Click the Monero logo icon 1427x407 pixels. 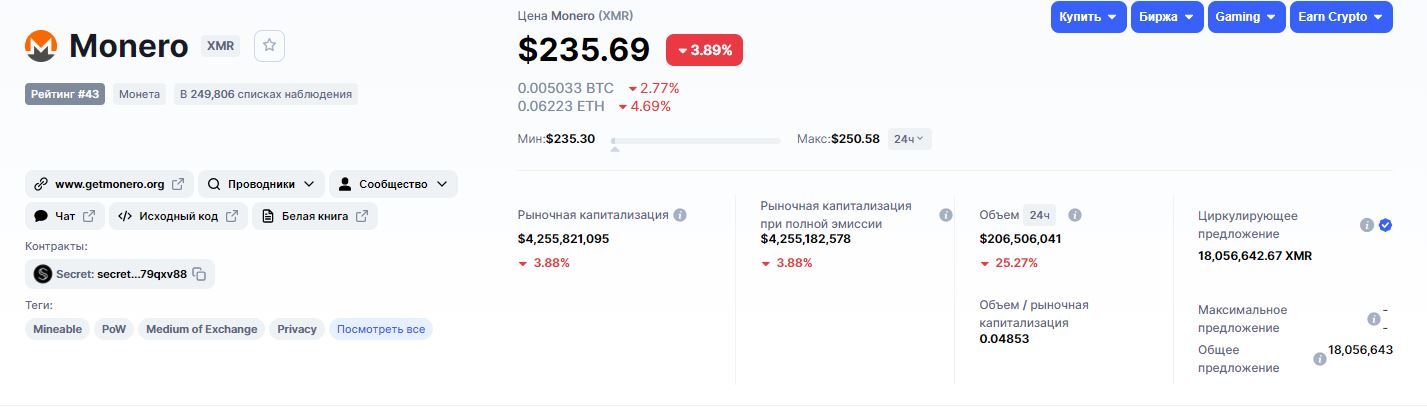click(41, 46)
